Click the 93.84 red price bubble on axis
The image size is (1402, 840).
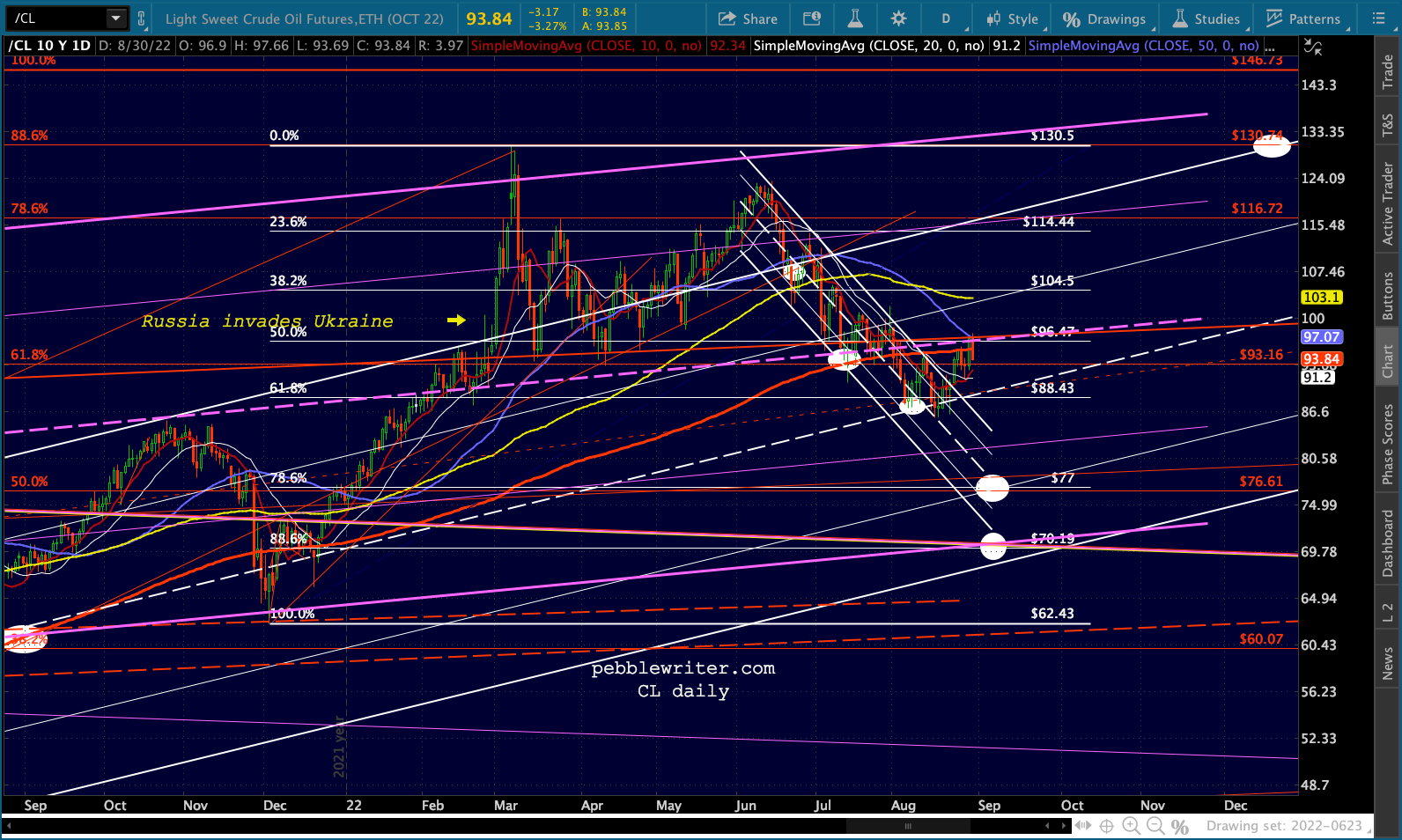click(x=1321, y=359)
